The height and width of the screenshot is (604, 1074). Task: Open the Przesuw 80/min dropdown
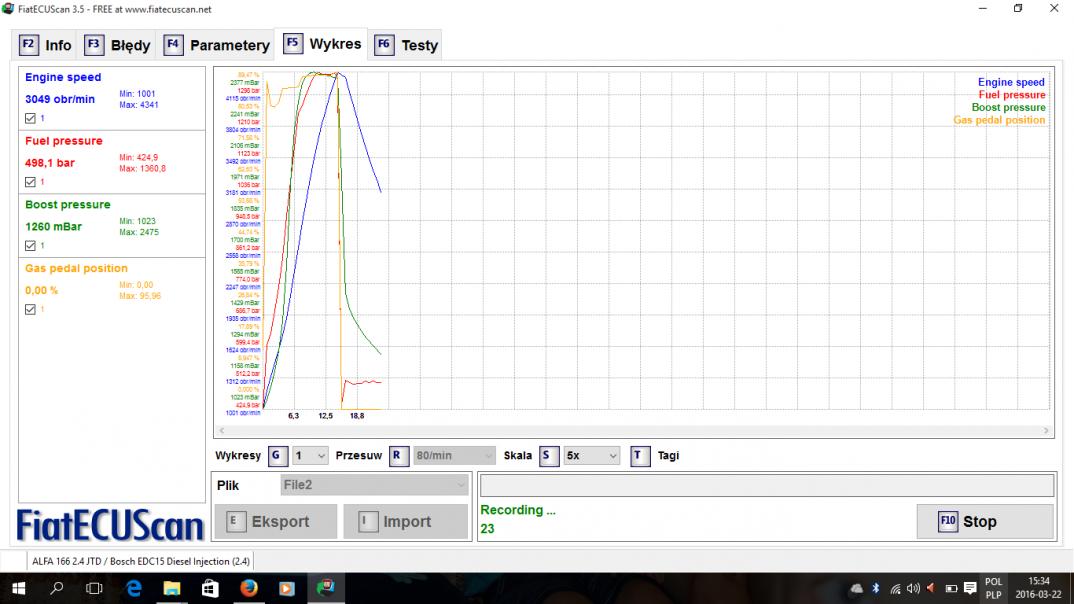click(x=453, y=455)
